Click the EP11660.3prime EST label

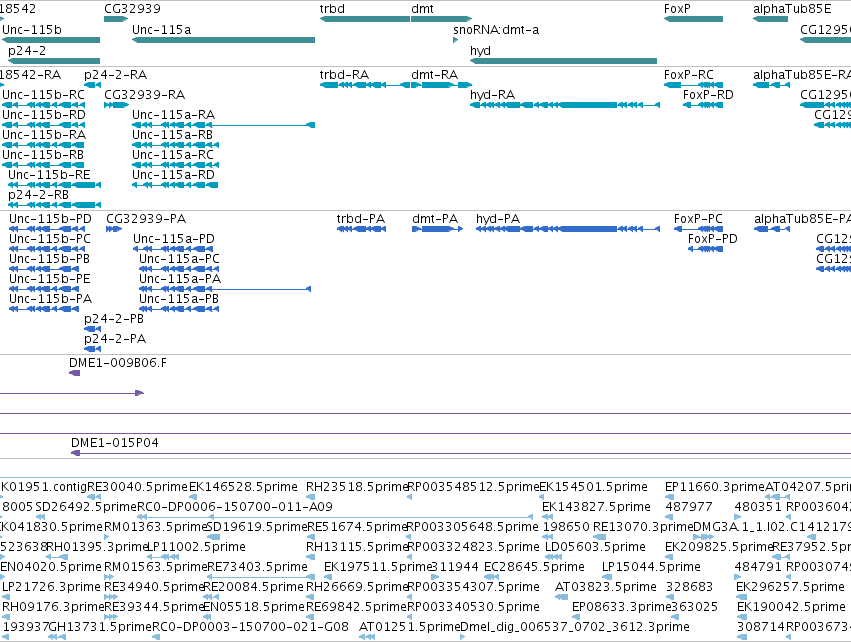click(x=715, y=487)
